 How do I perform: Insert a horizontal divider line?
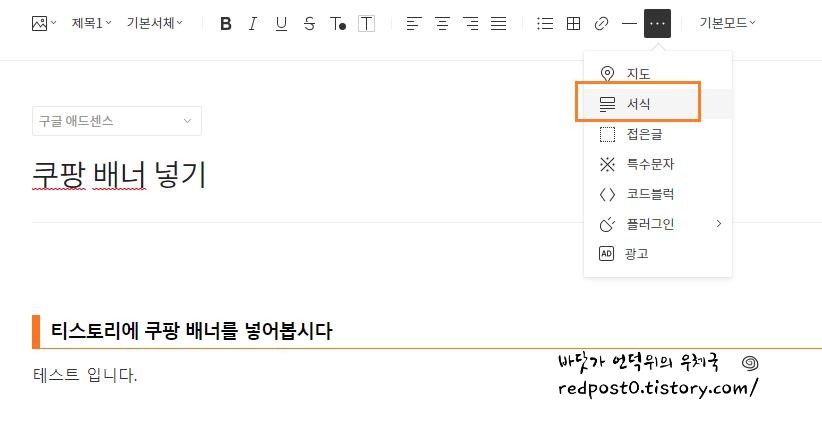point(629,24)
